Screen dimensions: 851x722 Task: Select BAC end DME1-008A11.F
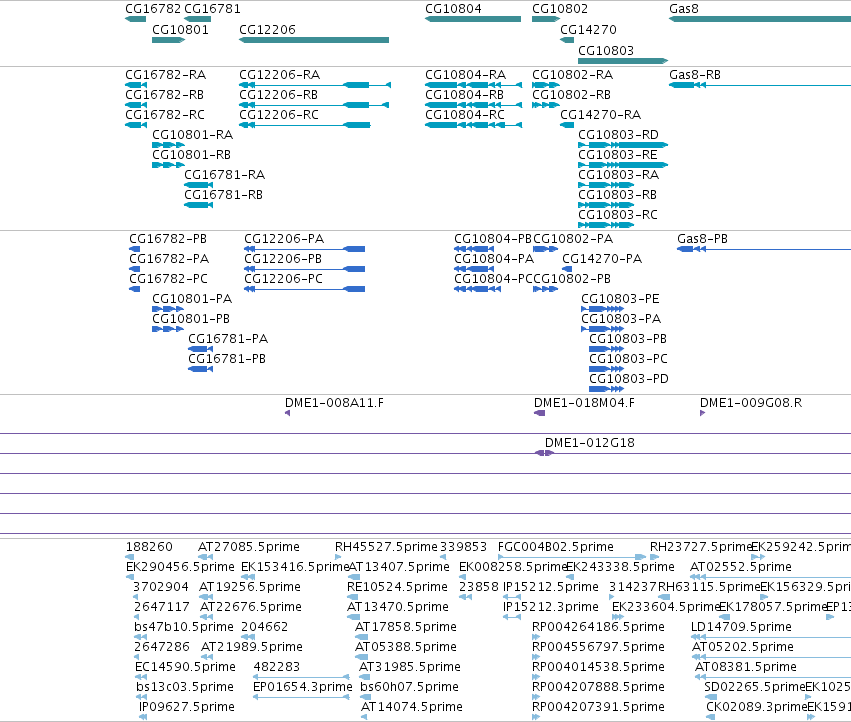point(334,403)
